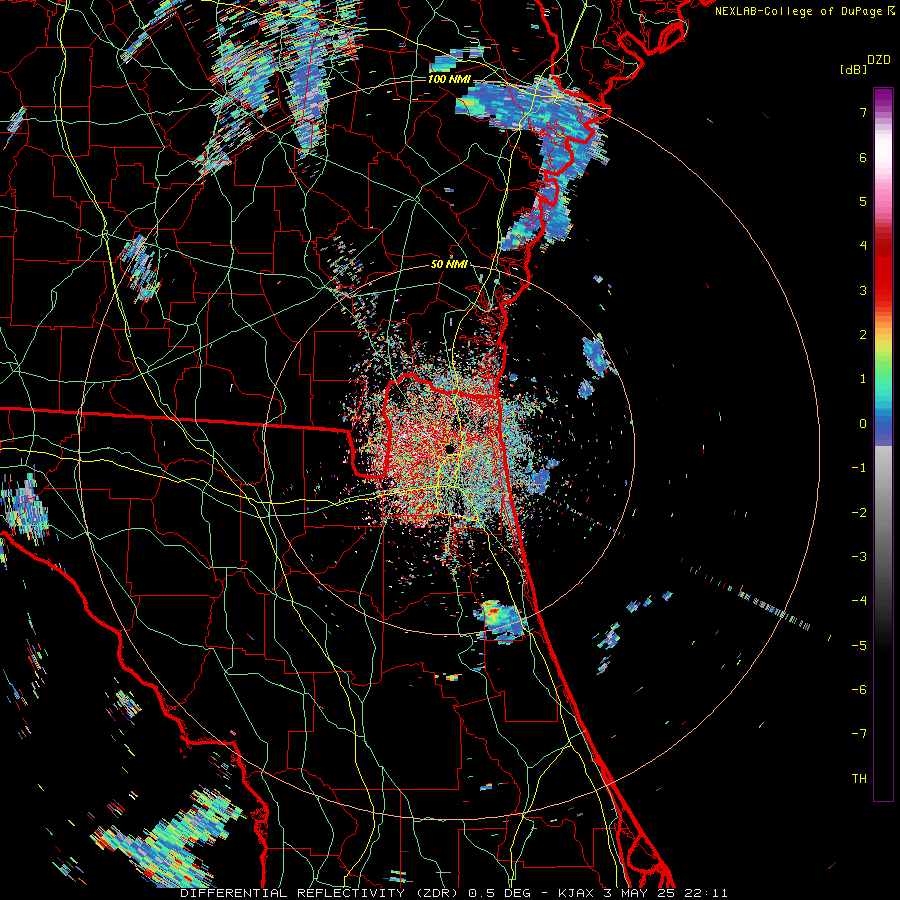Click the 0 dB scale label

point(863,424)
